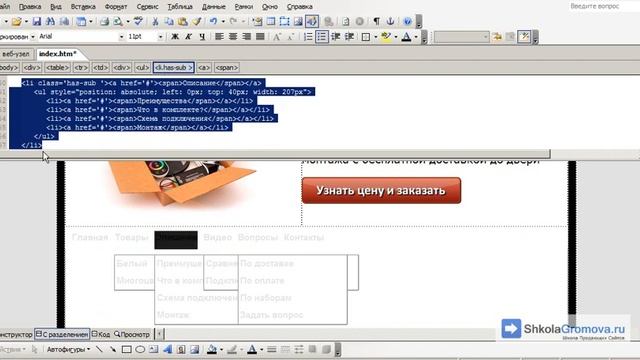Click the Insert Picture from file icon
This screenshot has height=360, width=640.
(298, 22)
